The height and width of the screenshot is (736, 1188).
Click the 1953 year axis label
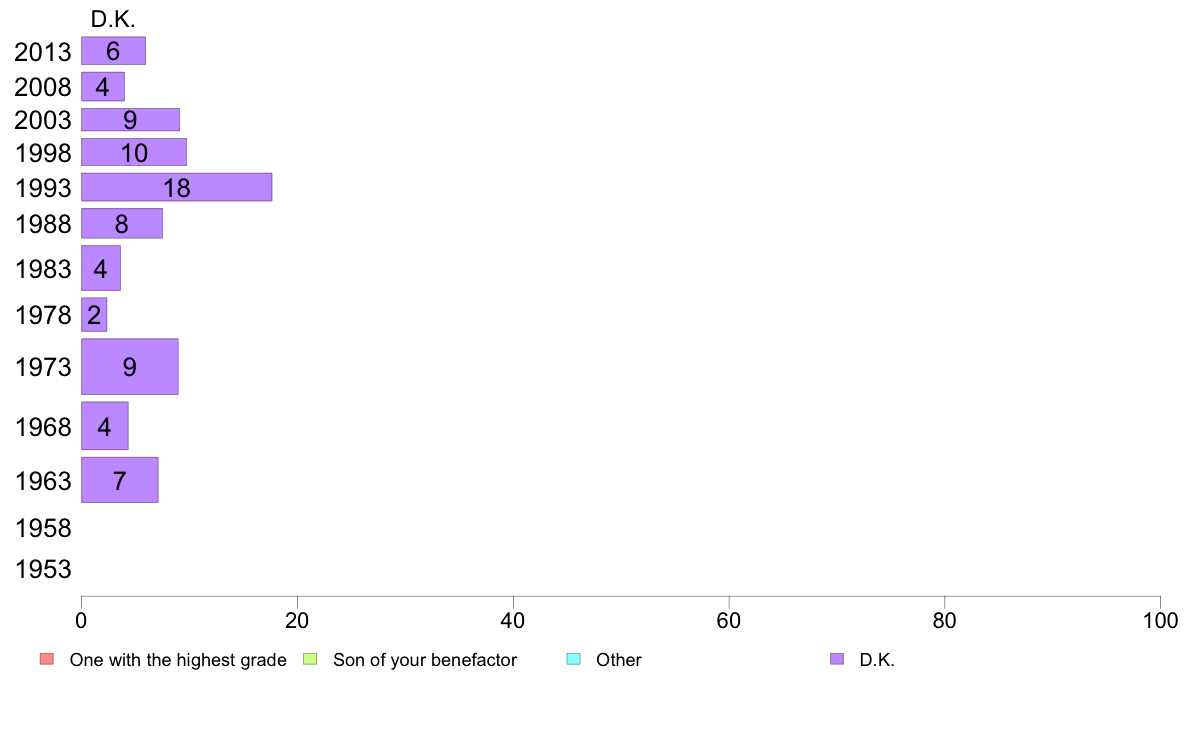coord(43,569)
